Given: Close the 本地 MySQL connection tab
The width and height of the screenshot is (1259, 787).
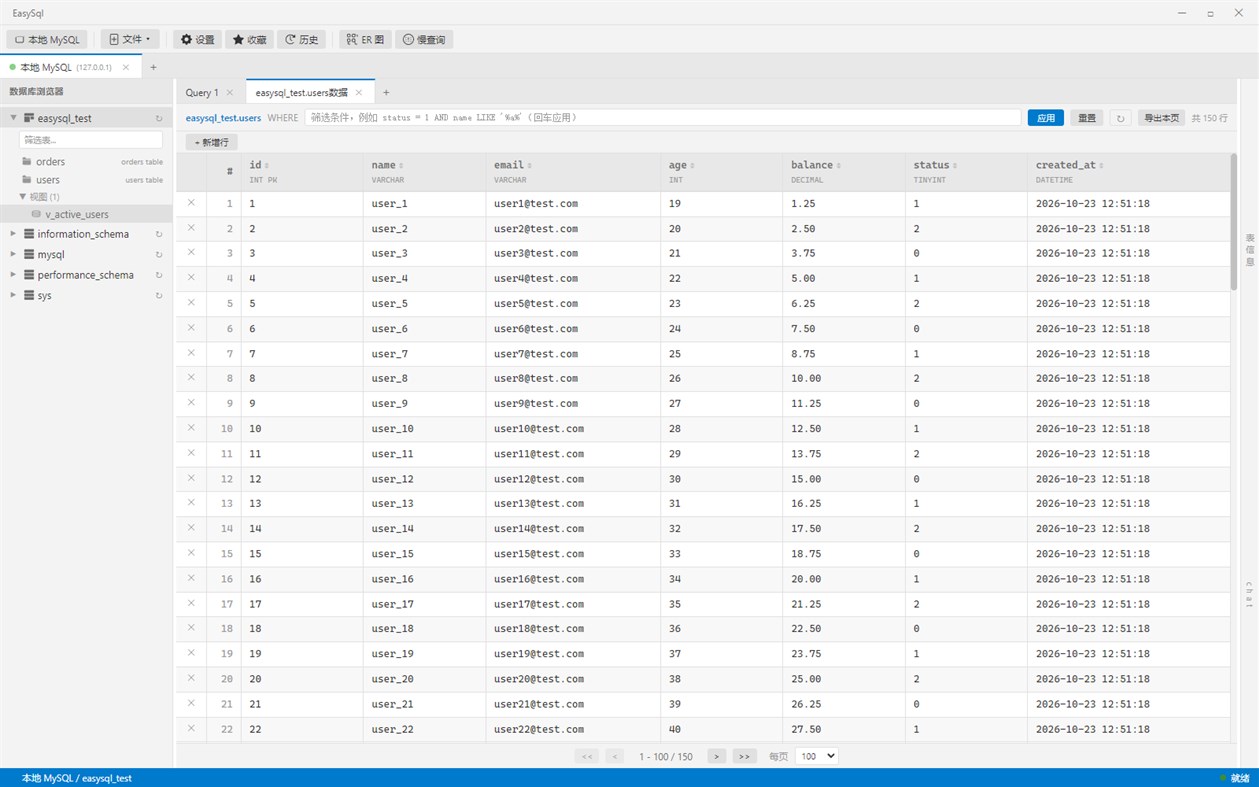Looking at the screenshot, I should [126, 67].
